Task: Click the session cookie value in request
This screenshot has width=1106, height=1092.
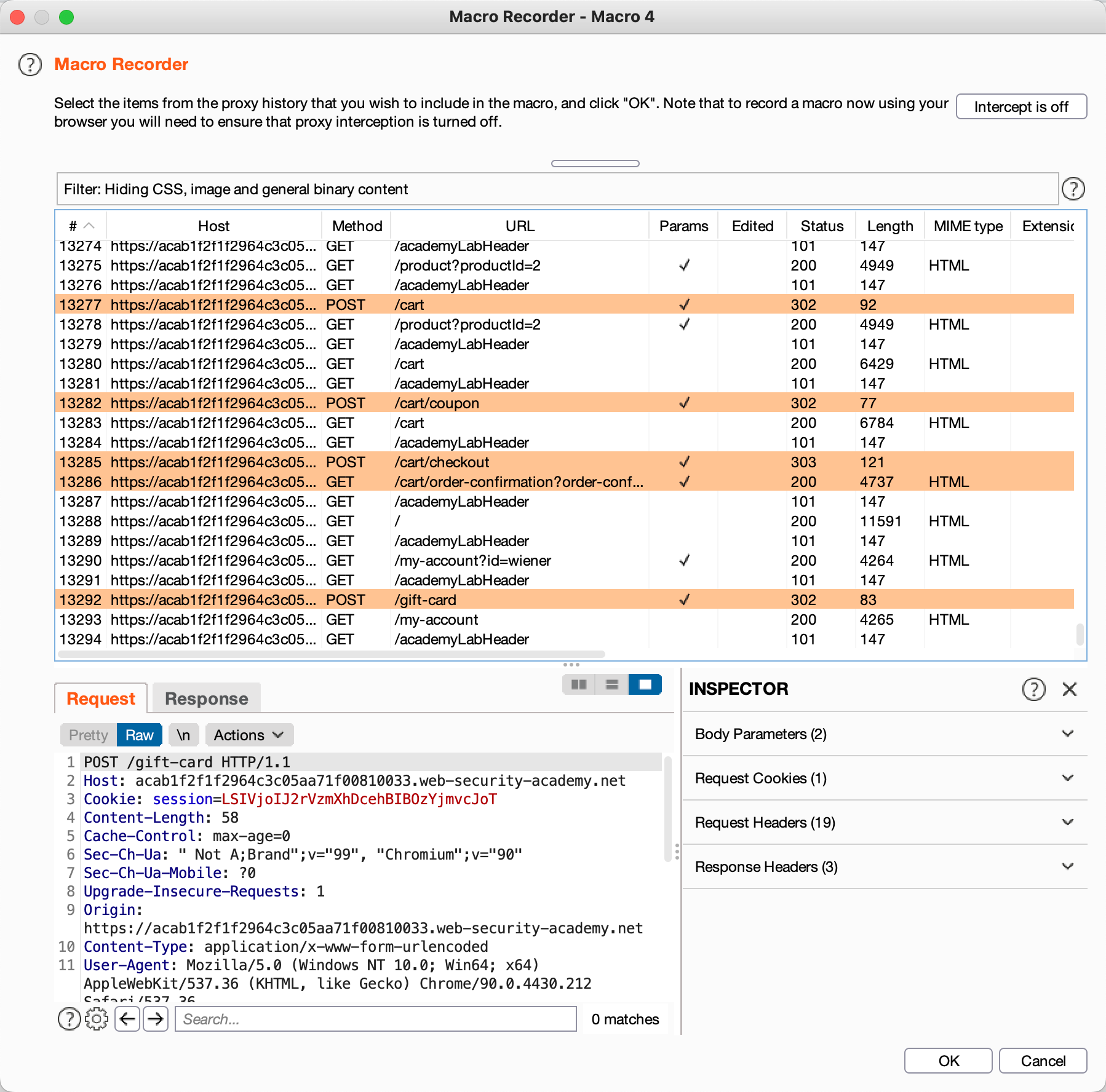Action: (x=359, y=799)
